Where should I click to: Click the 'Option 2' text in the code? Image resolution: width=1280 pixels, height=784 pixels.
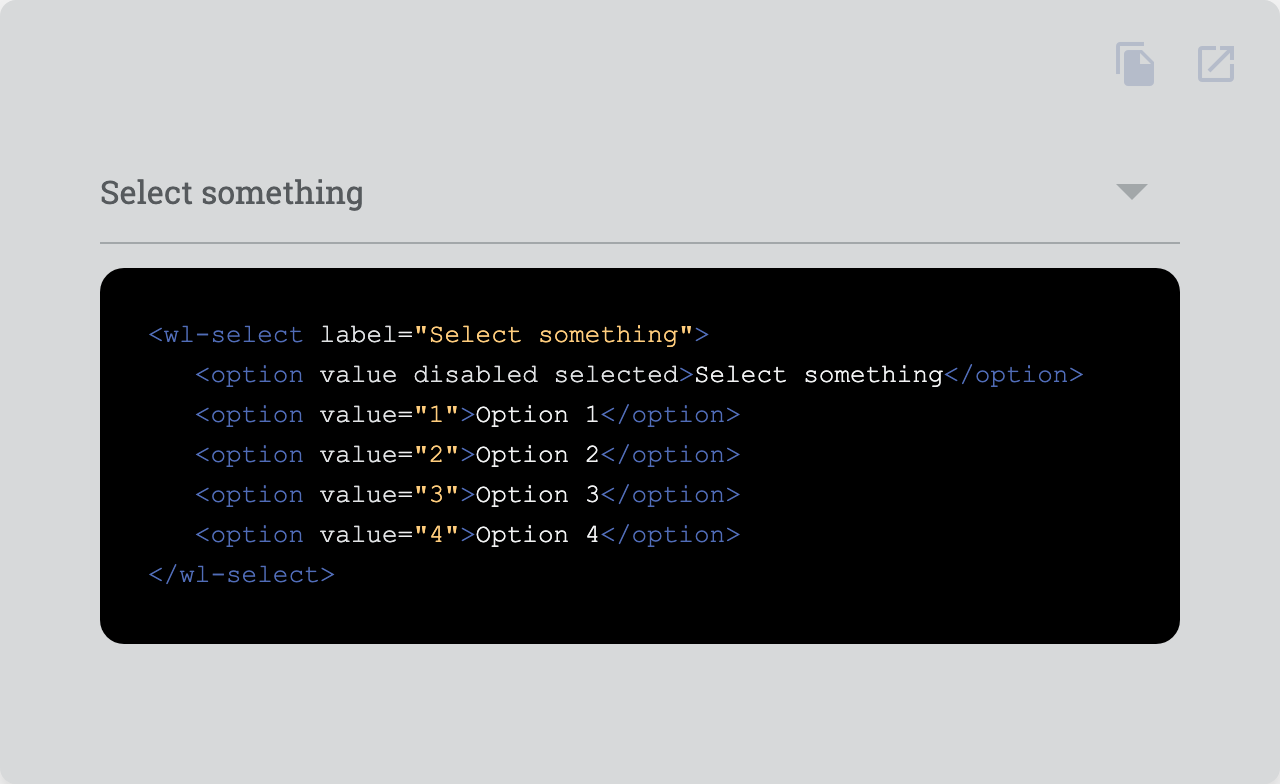[x=538, y=455]
